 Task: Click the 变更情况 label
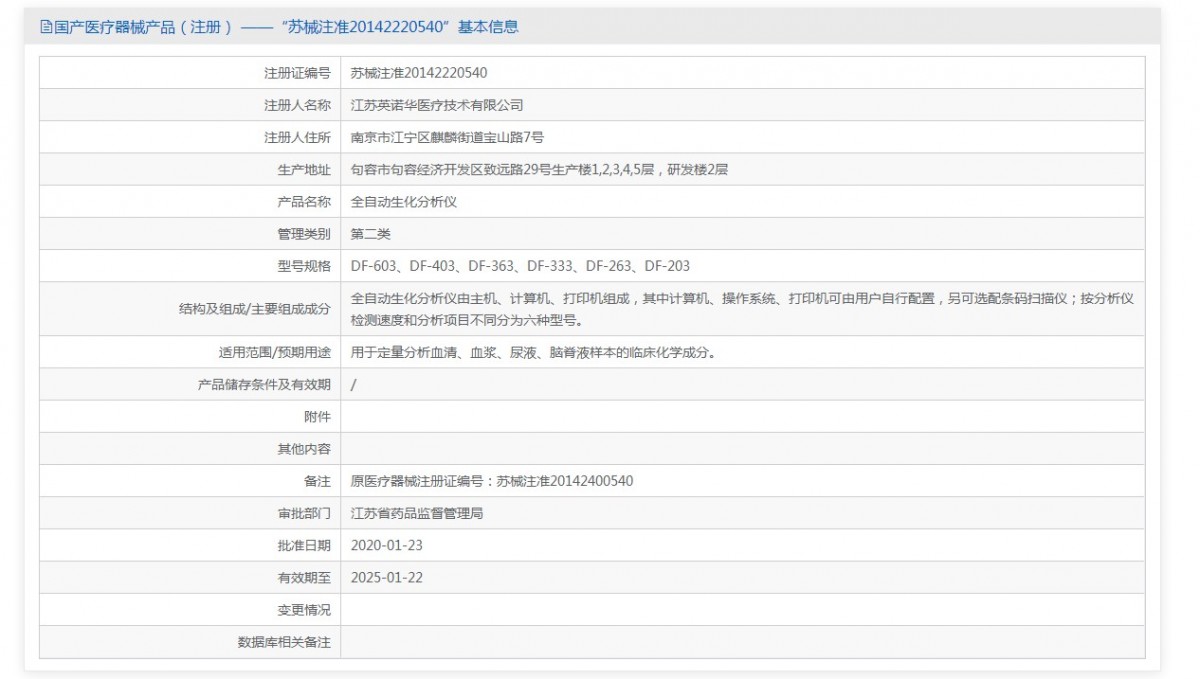[304, 610]
